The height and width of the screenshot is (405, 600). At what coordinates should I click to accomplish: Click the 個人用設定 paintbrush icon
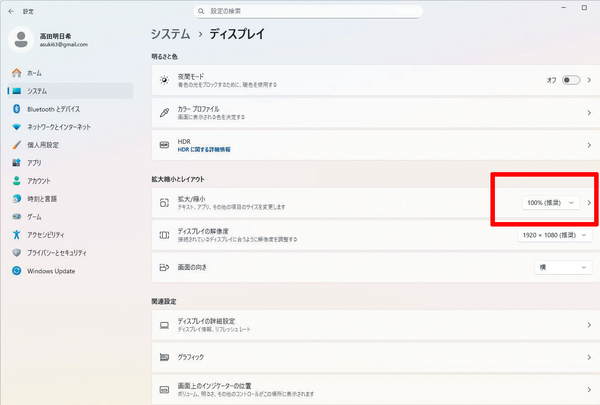16,145
